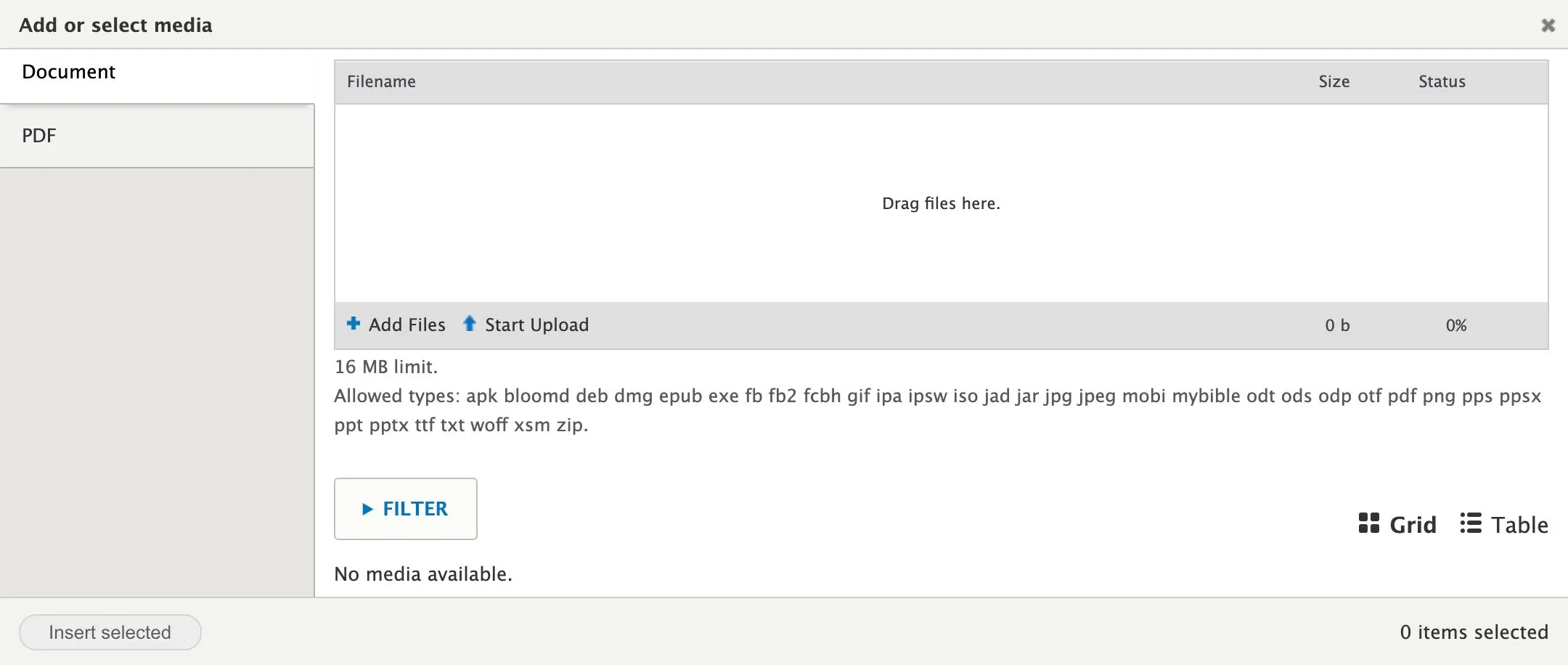Click the four-square Grid view icon
Viewport: 1568px width, 665px height.
click(1368, 523)
